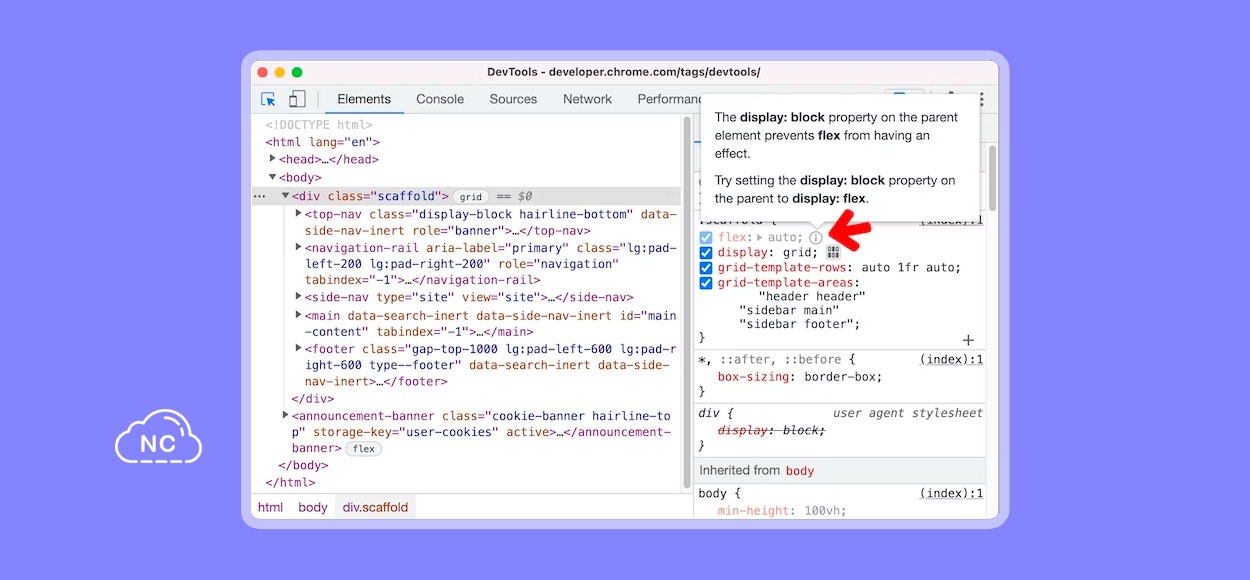Click the flex property value auto

(x=783, y=238)
